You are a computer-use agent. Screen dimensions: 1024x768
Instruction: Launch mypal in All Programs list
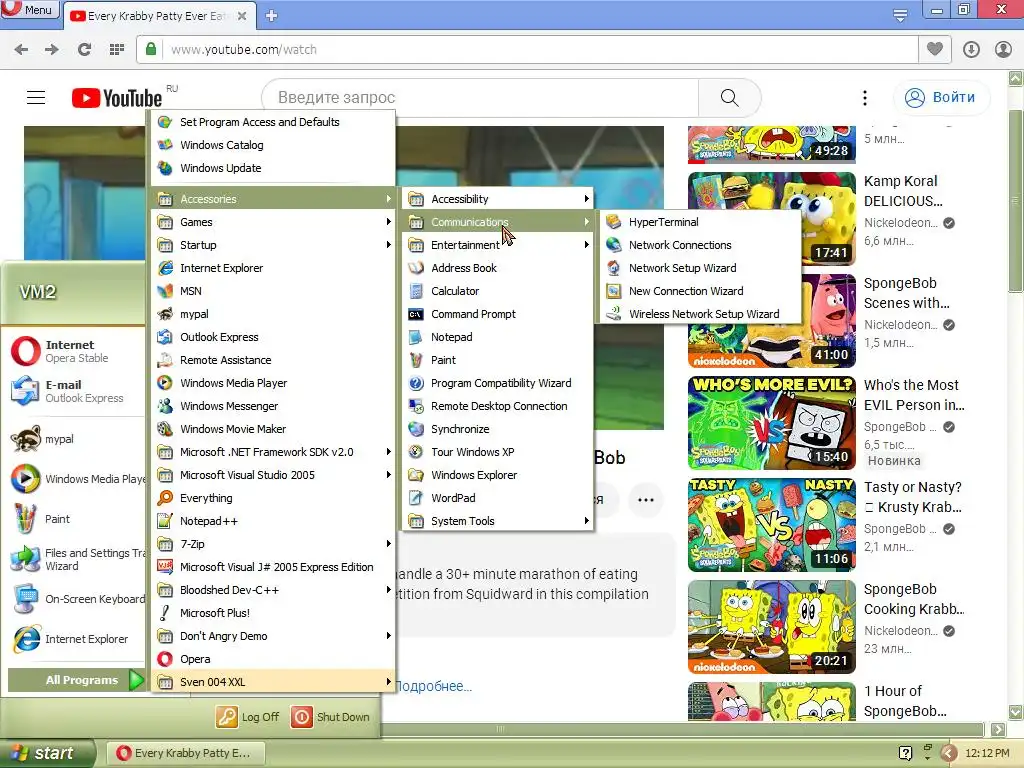[x=273, y=314]
